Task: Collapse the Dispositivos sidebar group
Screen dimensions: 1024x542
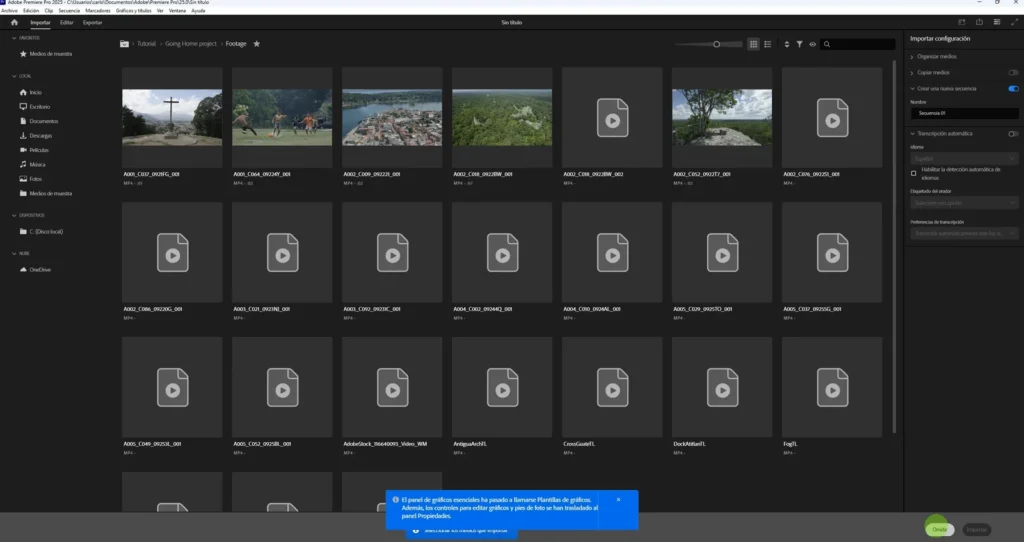Action: [x=14, y=215]
